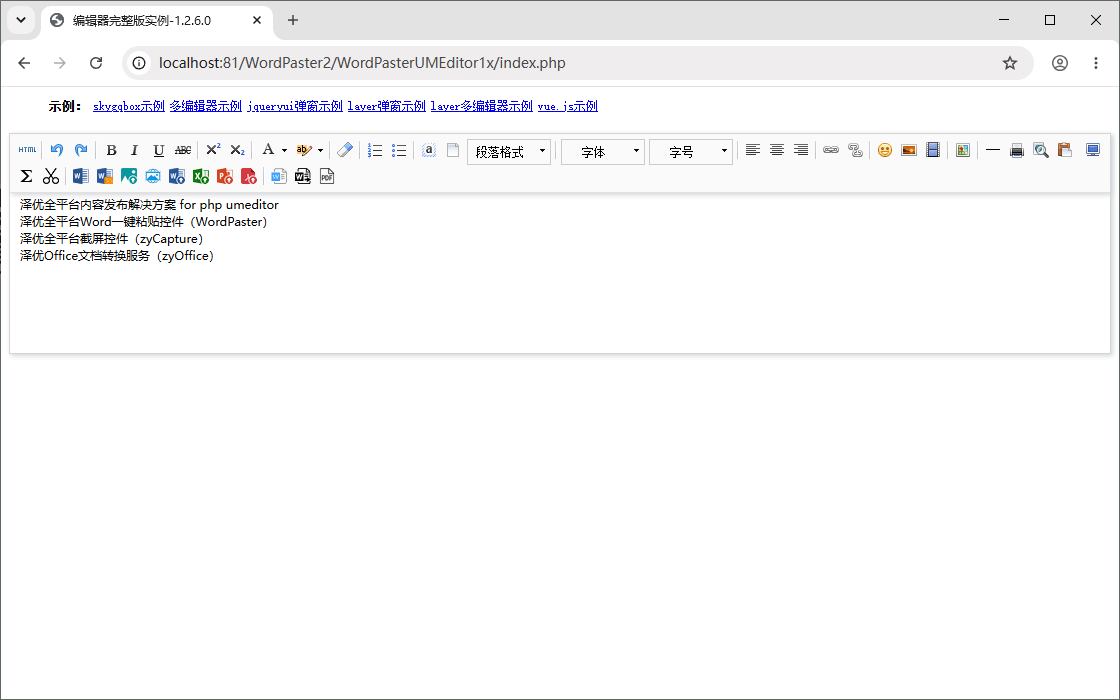The height and width of the screenshot is (700, 1120).
Task: Open the vue.js示例 link
Action: click(x=568, y=106)
